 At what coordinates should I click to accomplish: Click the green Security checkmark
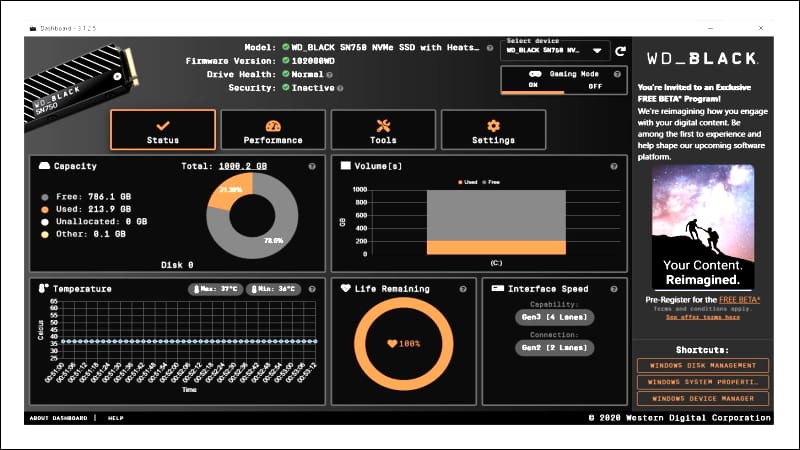[x=286, y=87]
